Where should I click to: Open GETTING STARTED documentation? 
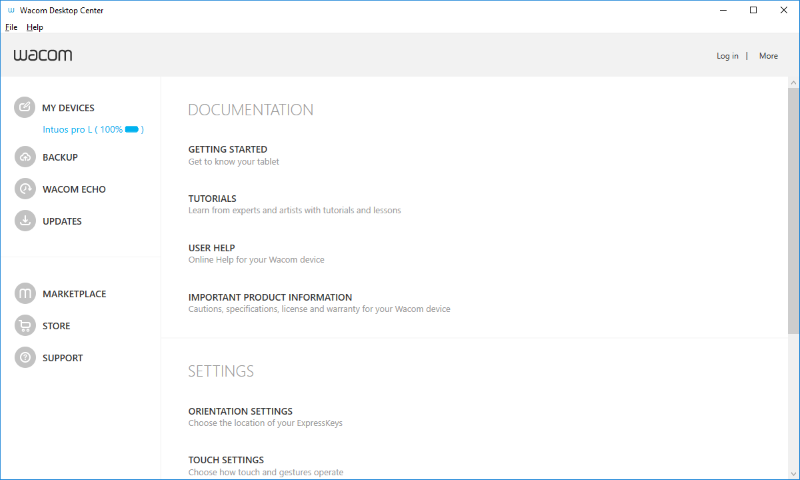(228, 149)
